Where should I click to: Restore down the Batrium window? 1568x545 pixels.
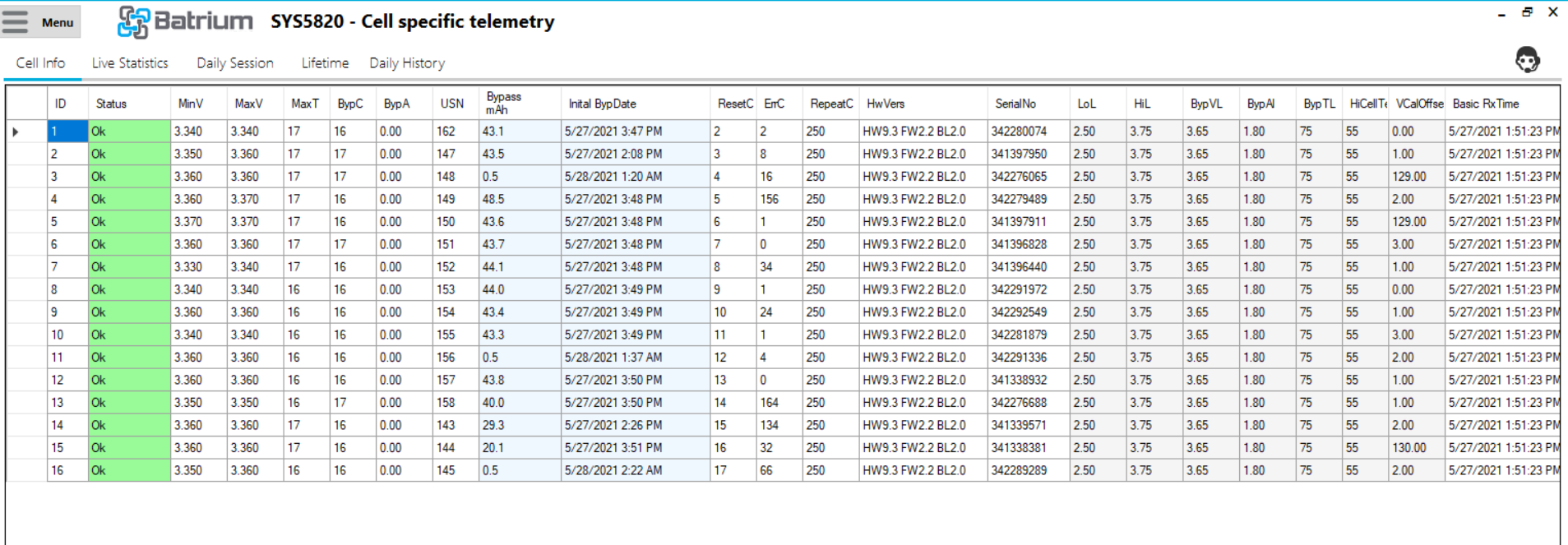pos(1527,12)
